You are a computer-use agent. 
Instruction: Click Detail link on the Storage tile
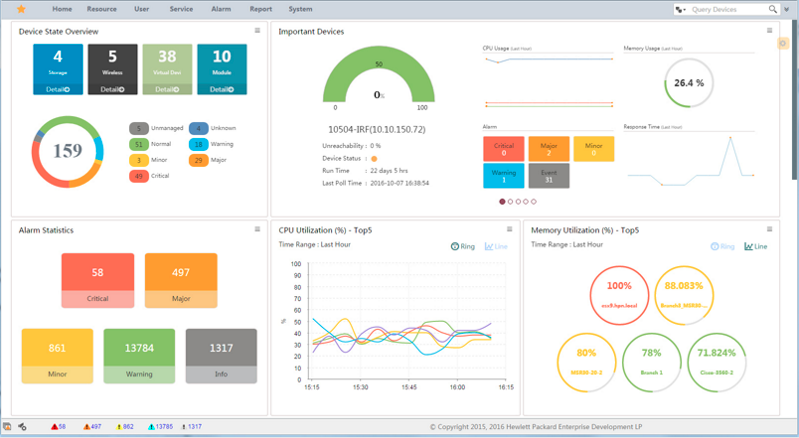point(58,89)
